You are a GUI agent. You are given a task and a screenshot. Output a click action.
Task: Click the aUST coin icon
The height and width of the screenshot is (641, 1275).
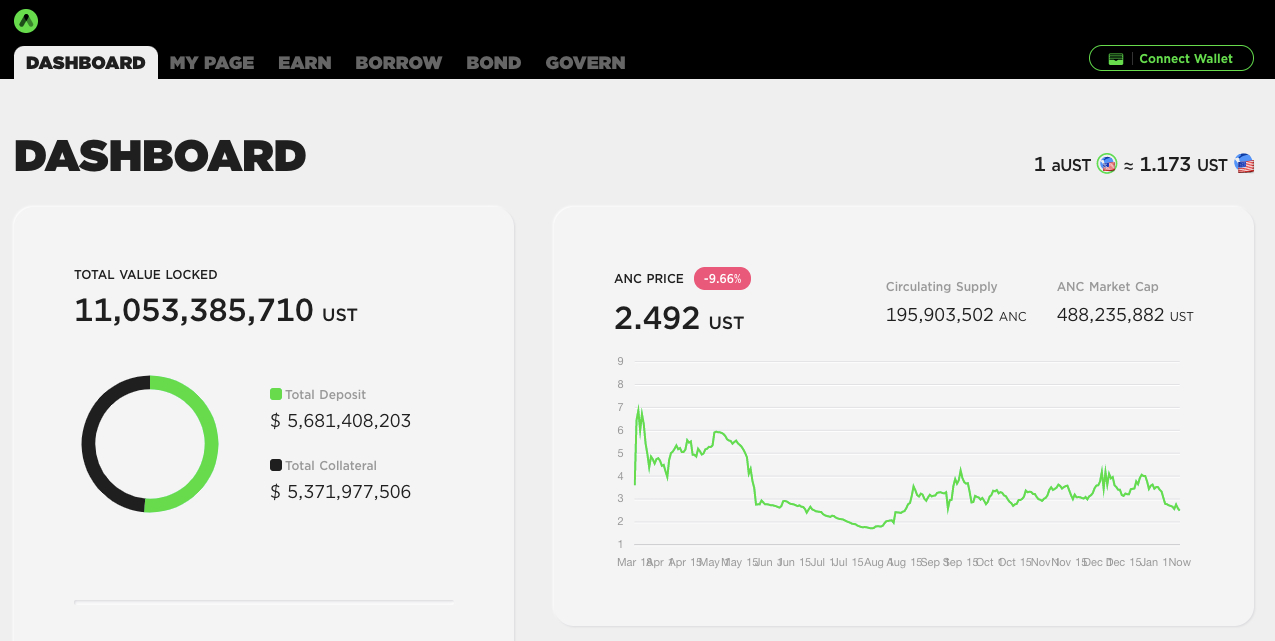click(1106, 163)
